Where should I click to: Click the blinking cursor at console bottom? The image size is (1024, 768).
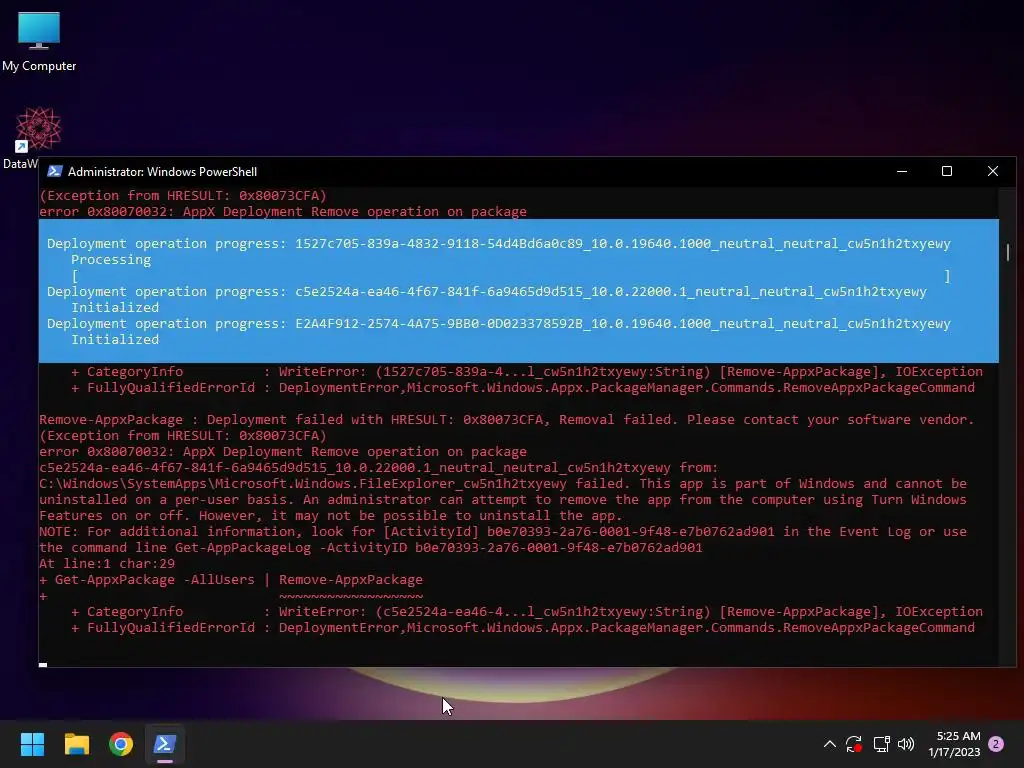click(43, 665)
